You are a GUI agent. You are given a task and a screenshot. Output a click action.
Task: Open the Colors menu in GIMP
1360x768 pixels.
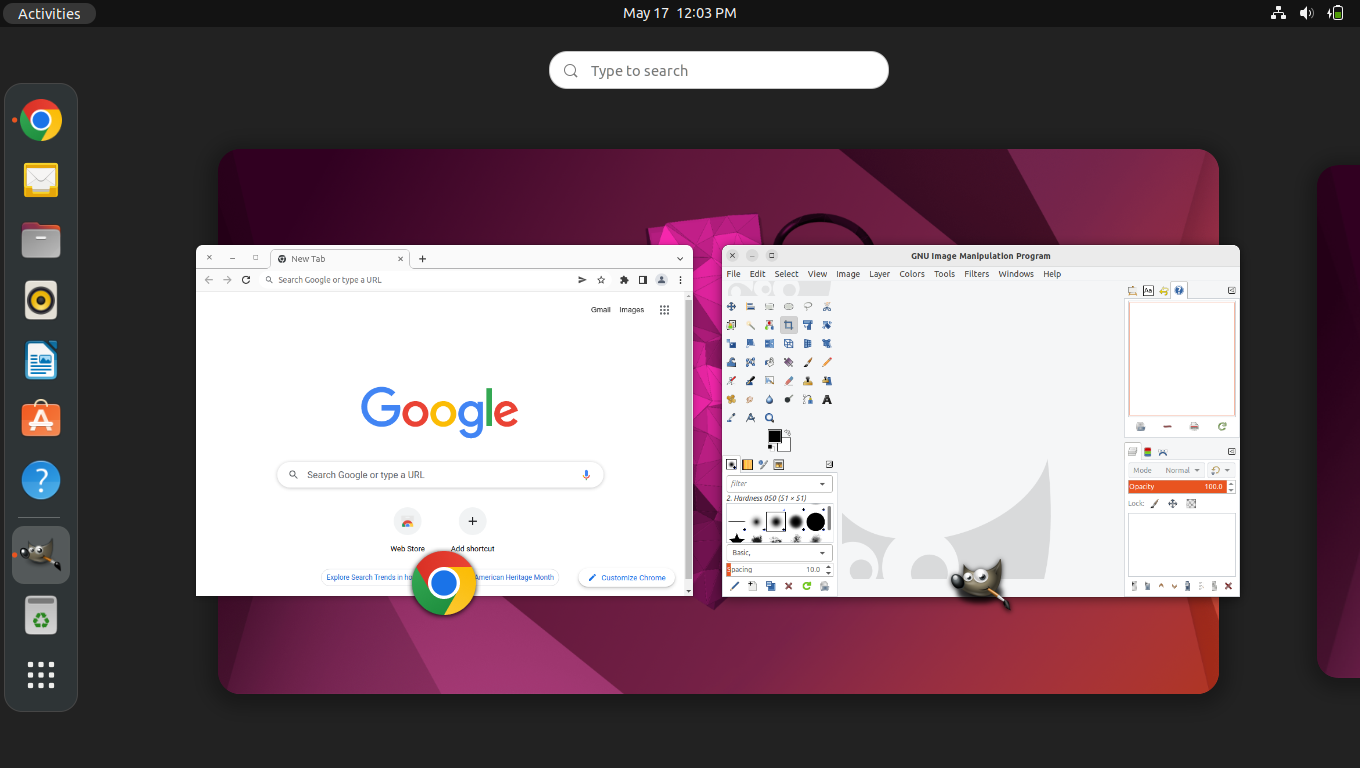coord(911,274)
